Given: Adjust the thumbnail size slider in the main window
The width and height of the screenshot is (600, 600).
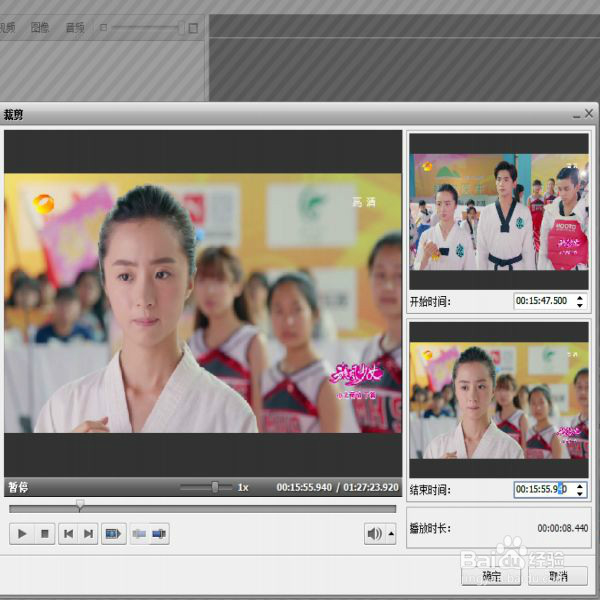Looking at the screenshot, I should 148,28.
